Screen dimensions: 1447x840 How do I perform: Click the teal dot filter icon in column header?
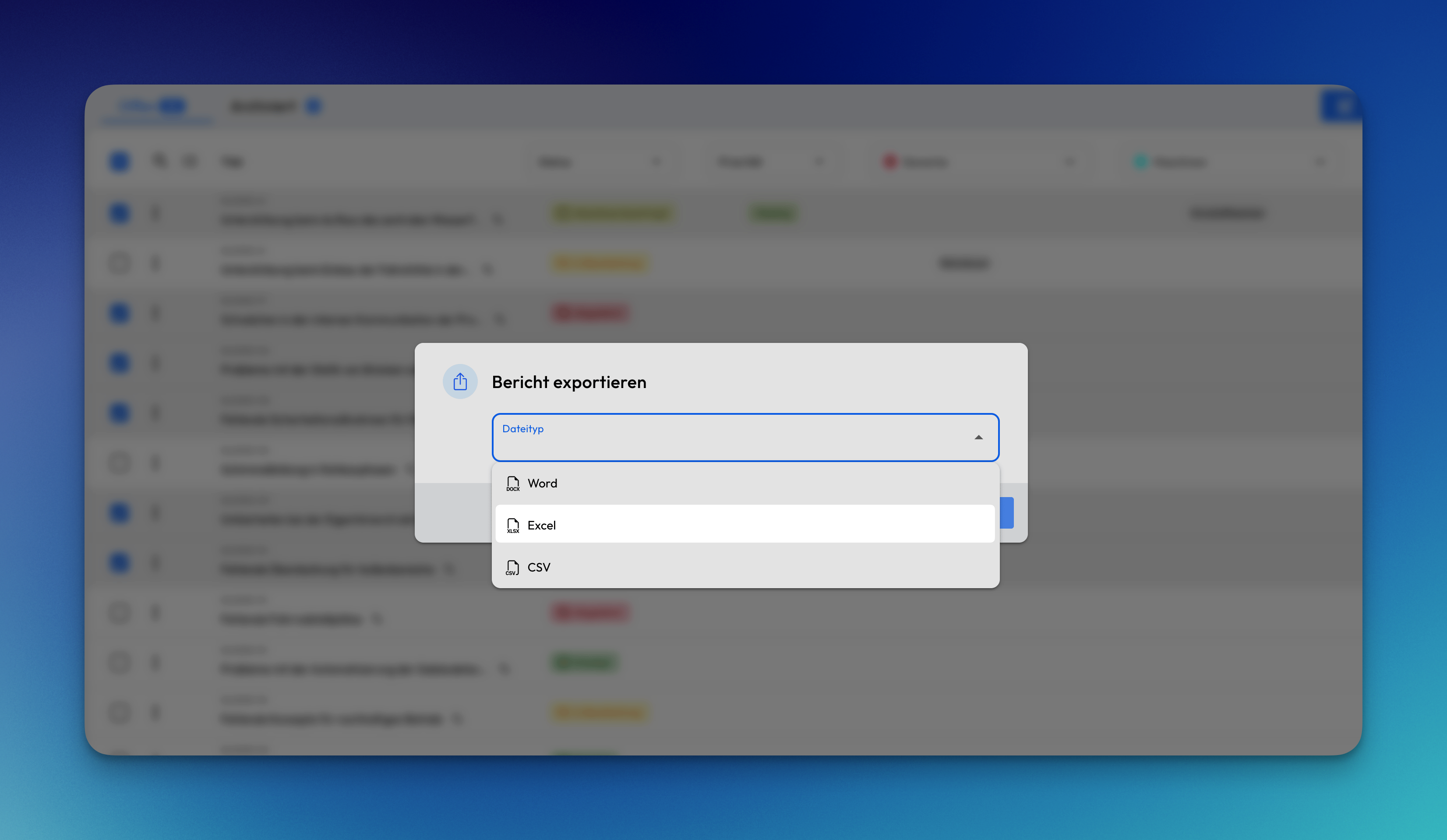[x=1141, y=161]
